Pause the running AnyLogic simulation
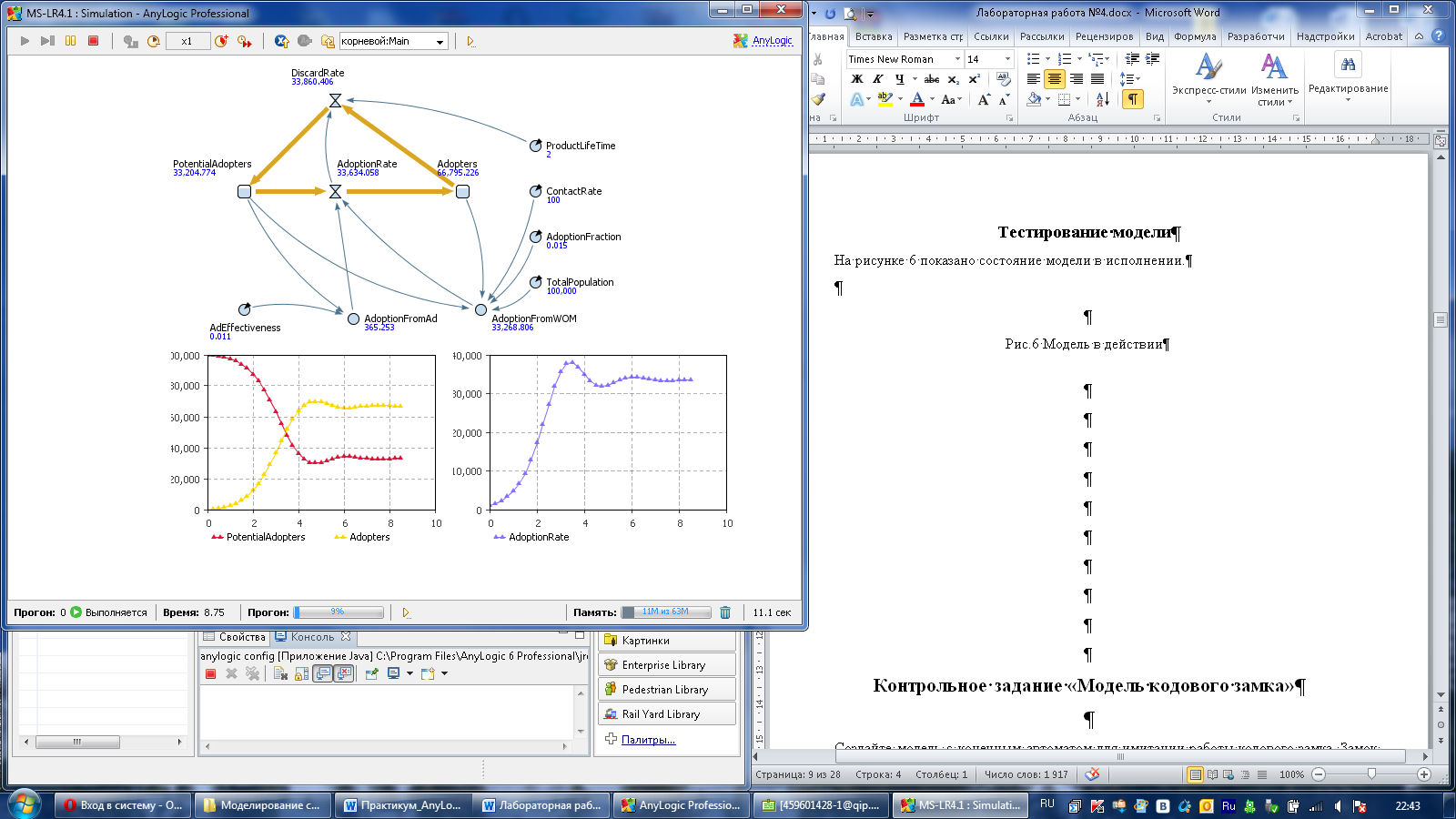This screenshot has height=819, width=1456. (70, 41)
